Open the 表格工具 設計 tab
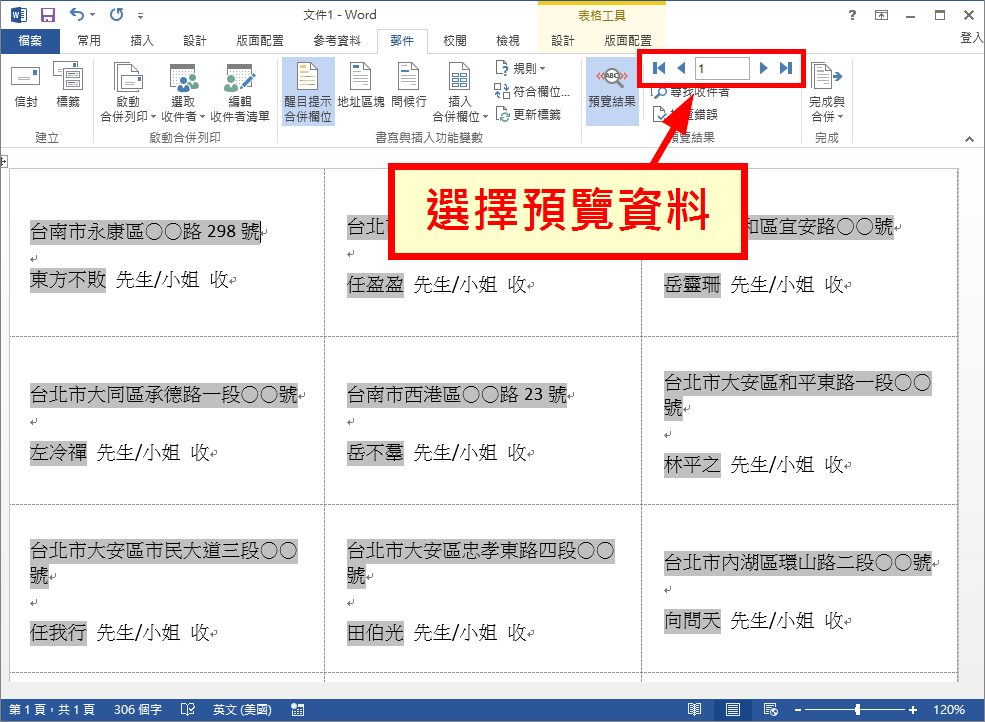 [562, 40]
